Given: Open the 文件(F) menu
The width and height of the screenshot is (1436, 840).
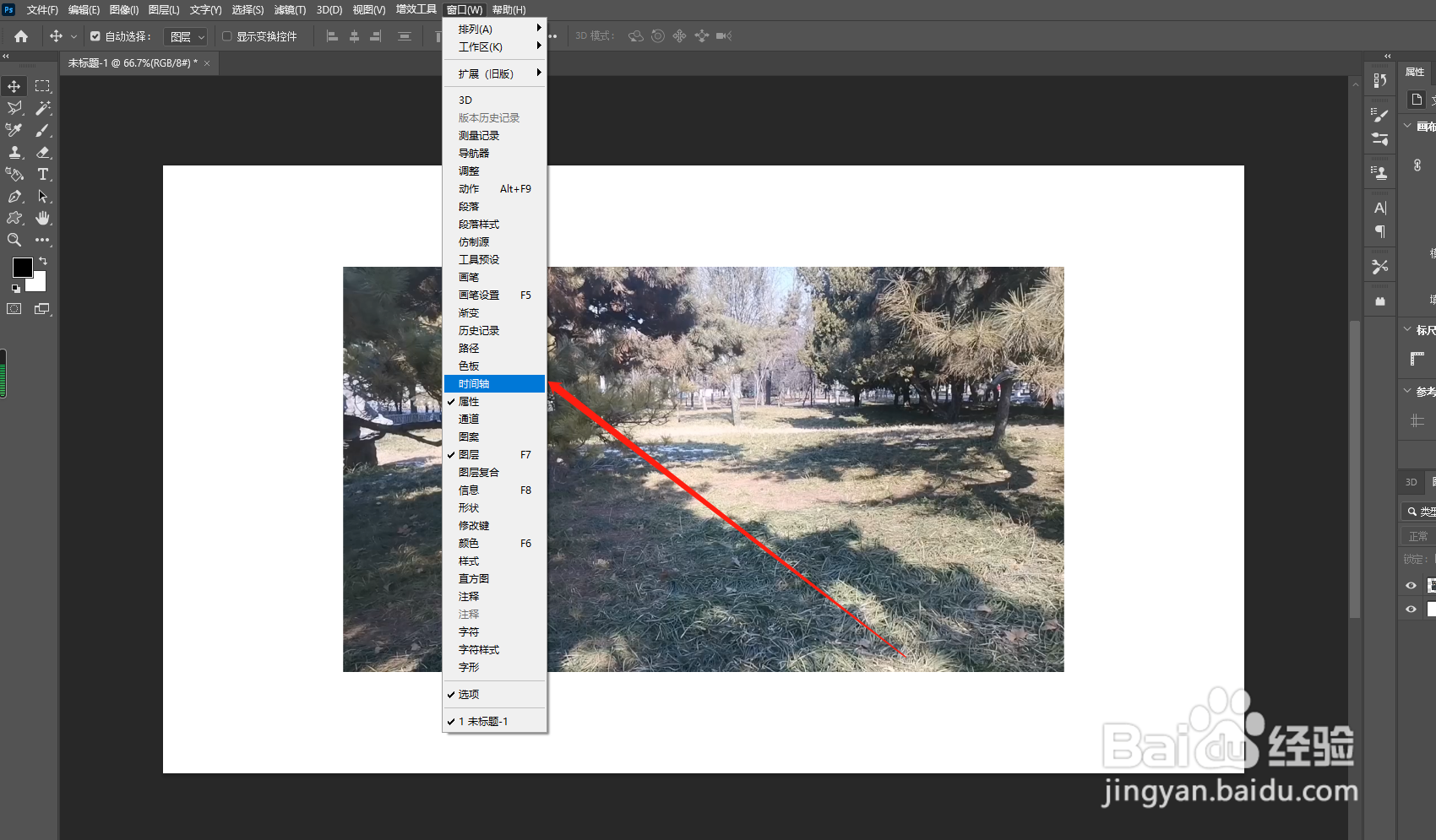Looking at the screenshot, I should (x=42, y=10).
